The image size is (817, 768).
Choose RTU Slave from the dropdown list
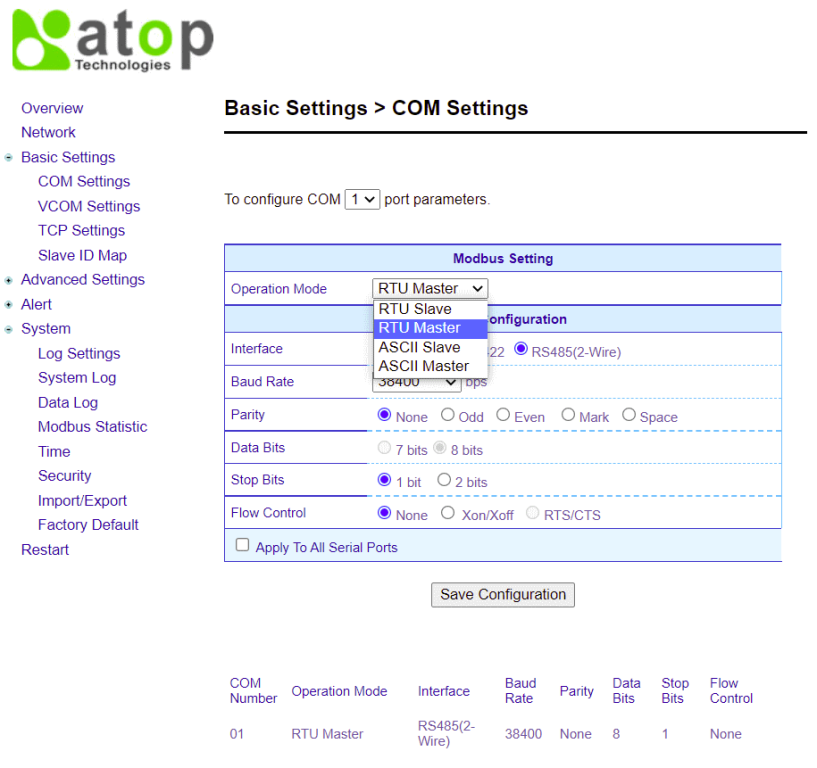coord(430,309)
